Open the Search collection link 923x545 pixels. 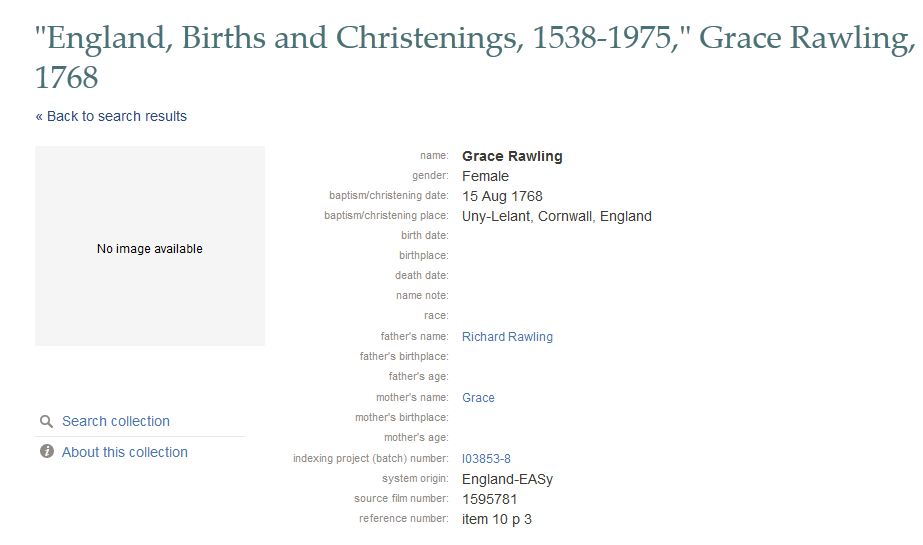click(x=116, y=421)
